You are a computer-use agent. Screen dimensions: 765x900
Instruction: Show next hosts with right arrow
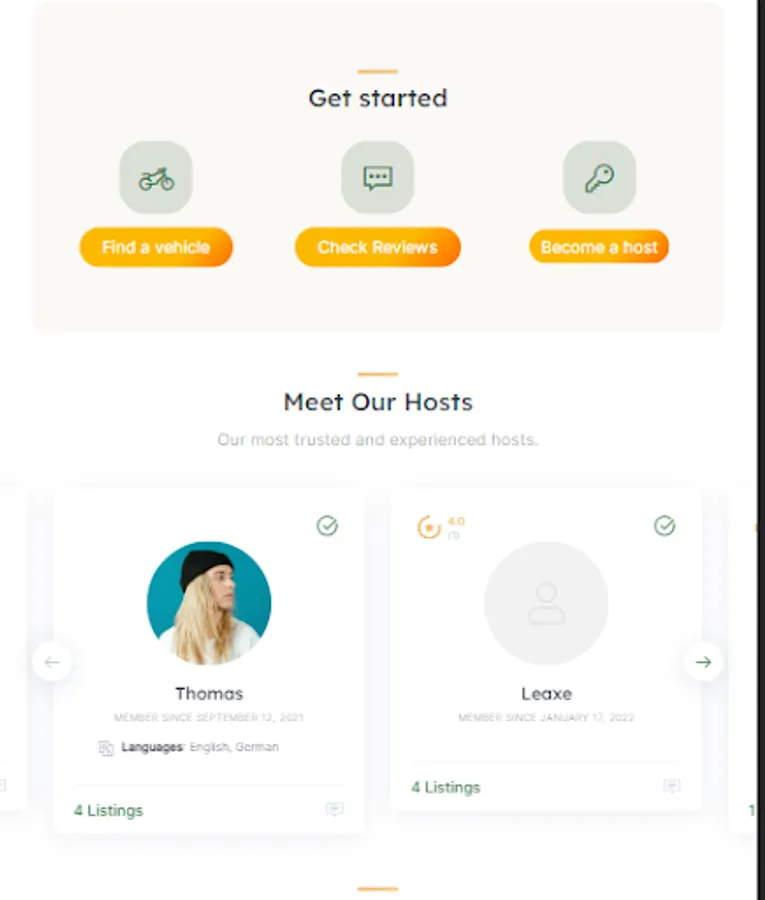(x=704, y=662)
